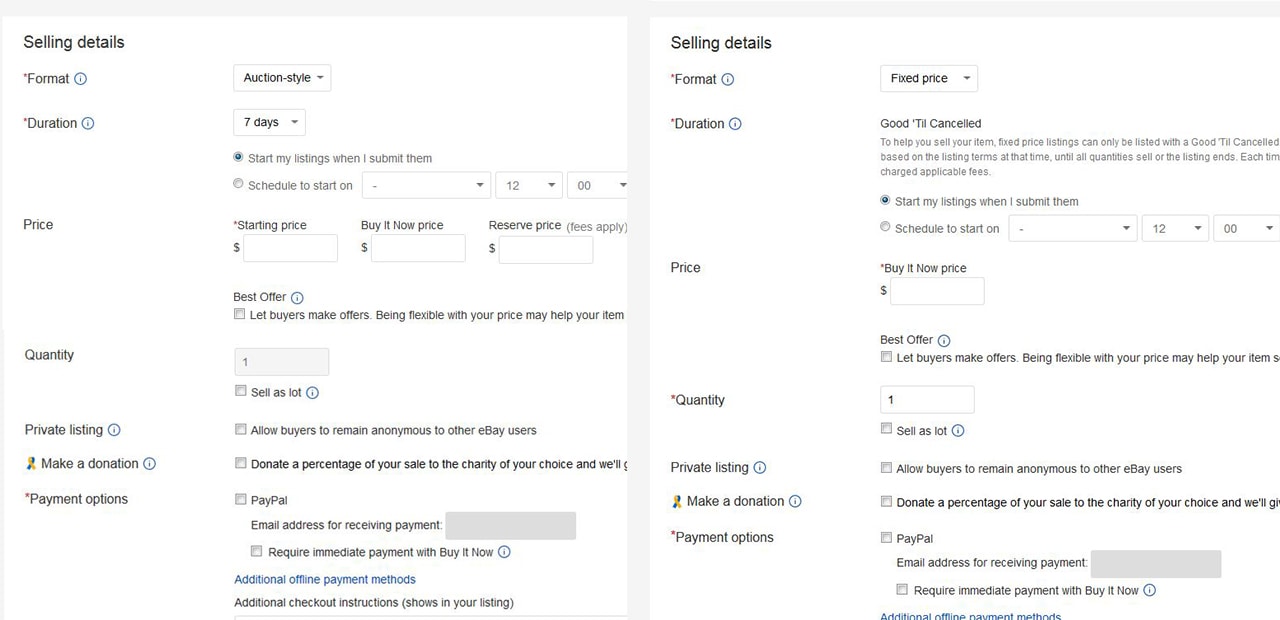Enable the PayPal payment option checkbox
Viewport: 1280px width, 620px height.
pyautogui.click(x=241, y=499)
